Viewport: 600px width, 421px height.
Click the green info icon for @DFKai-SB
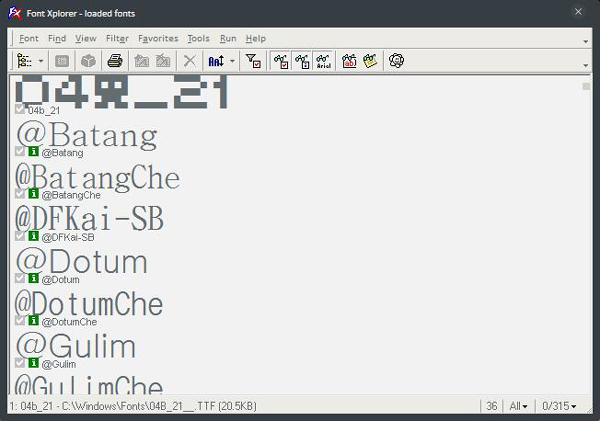tap(34, 236)
